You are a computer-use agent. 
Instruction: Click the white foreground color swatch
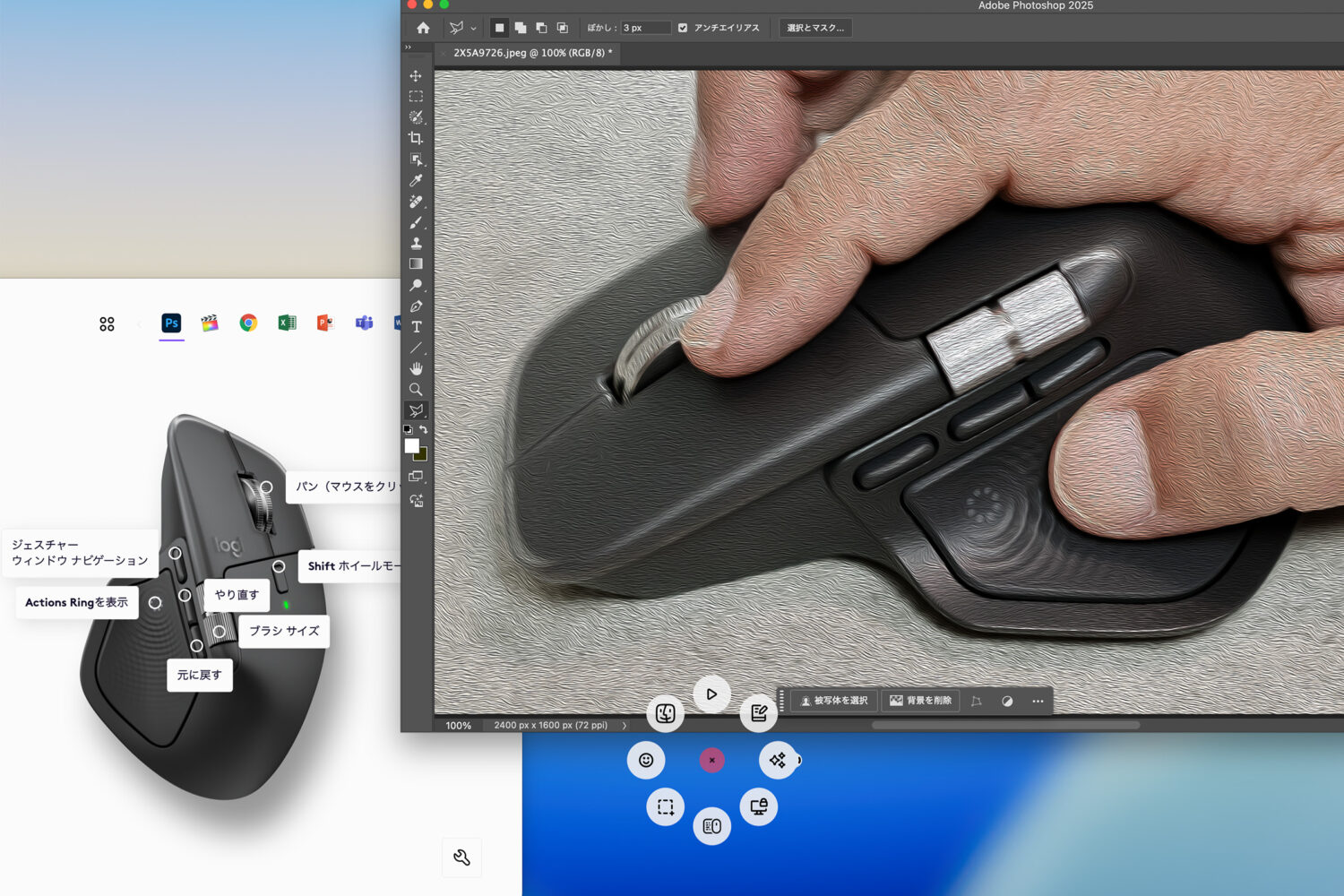[x=411, y=445]
